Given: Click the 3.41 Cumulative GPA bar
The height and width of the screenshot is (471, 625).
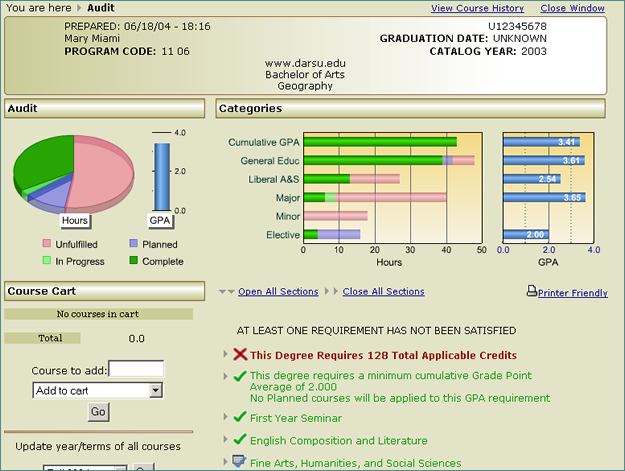Looking at the screenshot, I should coord(542,142).
